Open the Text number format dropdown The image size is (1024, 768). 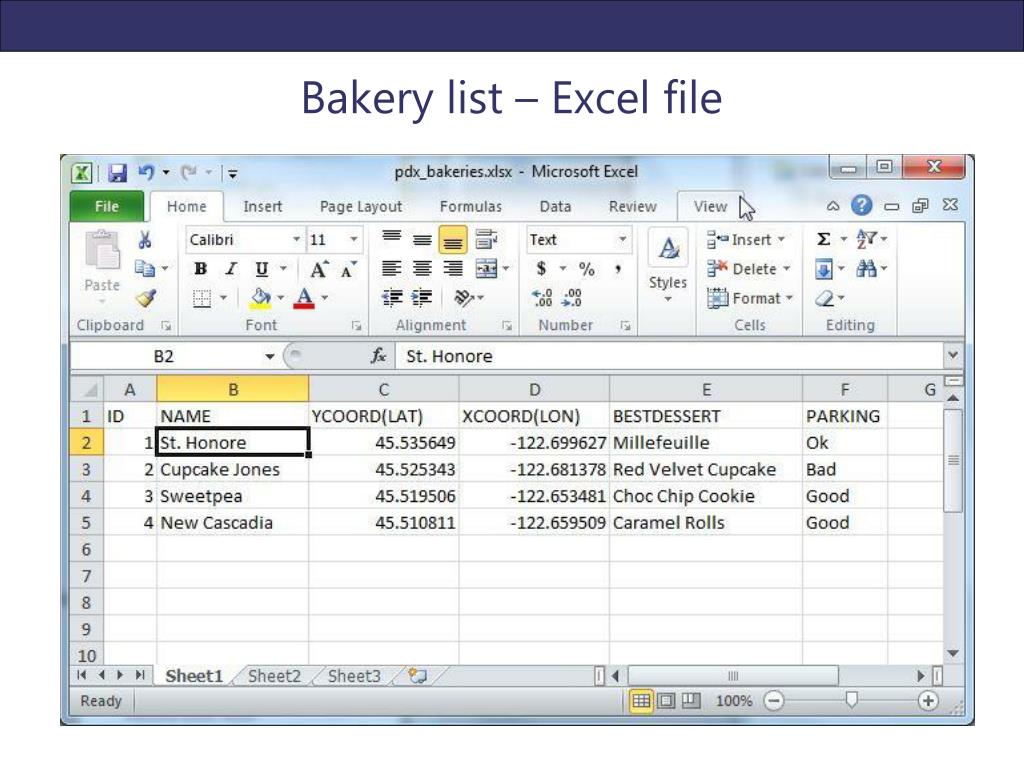click(x=622, y=240)
